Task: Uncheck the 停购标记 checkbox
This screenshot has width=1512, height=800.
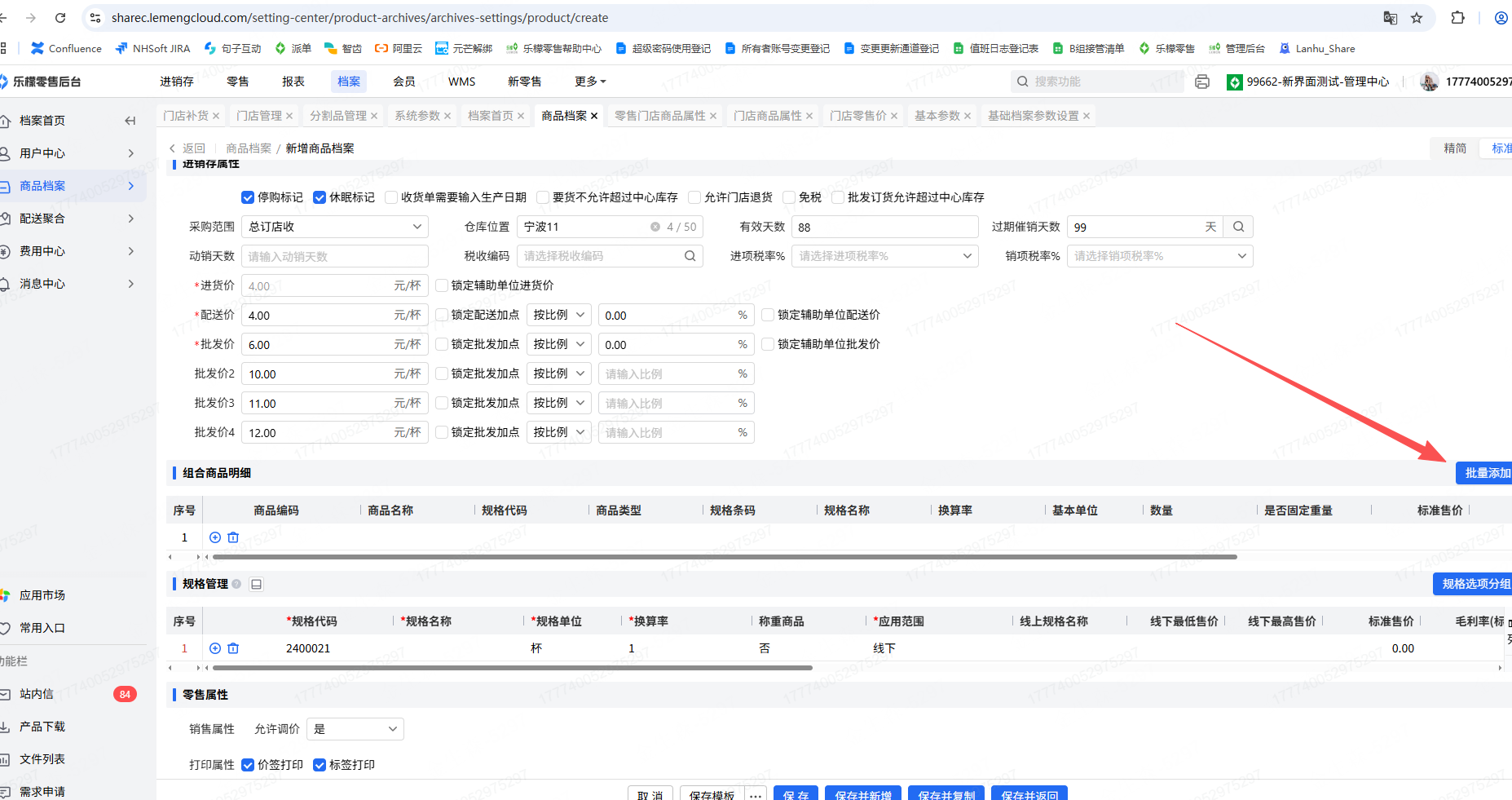Action: (x=248, y=197)
